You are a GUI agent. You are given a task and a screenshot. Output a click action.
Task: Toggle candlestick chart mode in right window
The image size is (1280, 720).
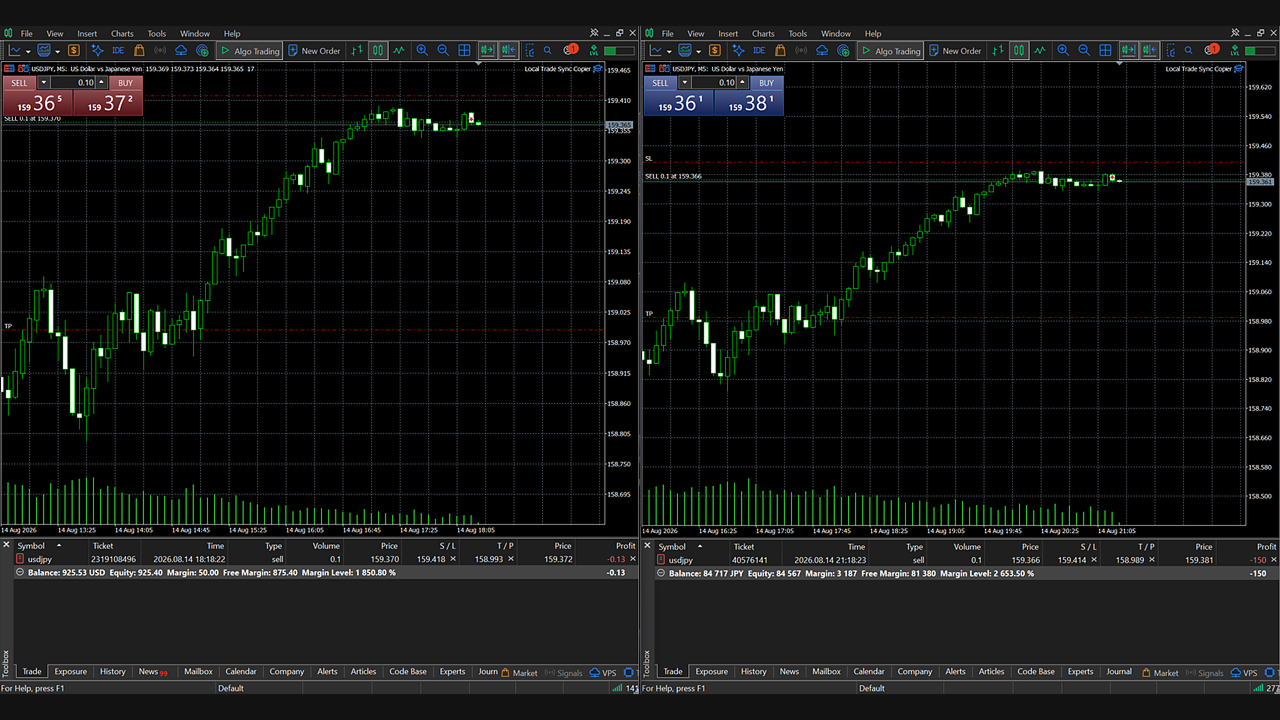[1019, 50]
